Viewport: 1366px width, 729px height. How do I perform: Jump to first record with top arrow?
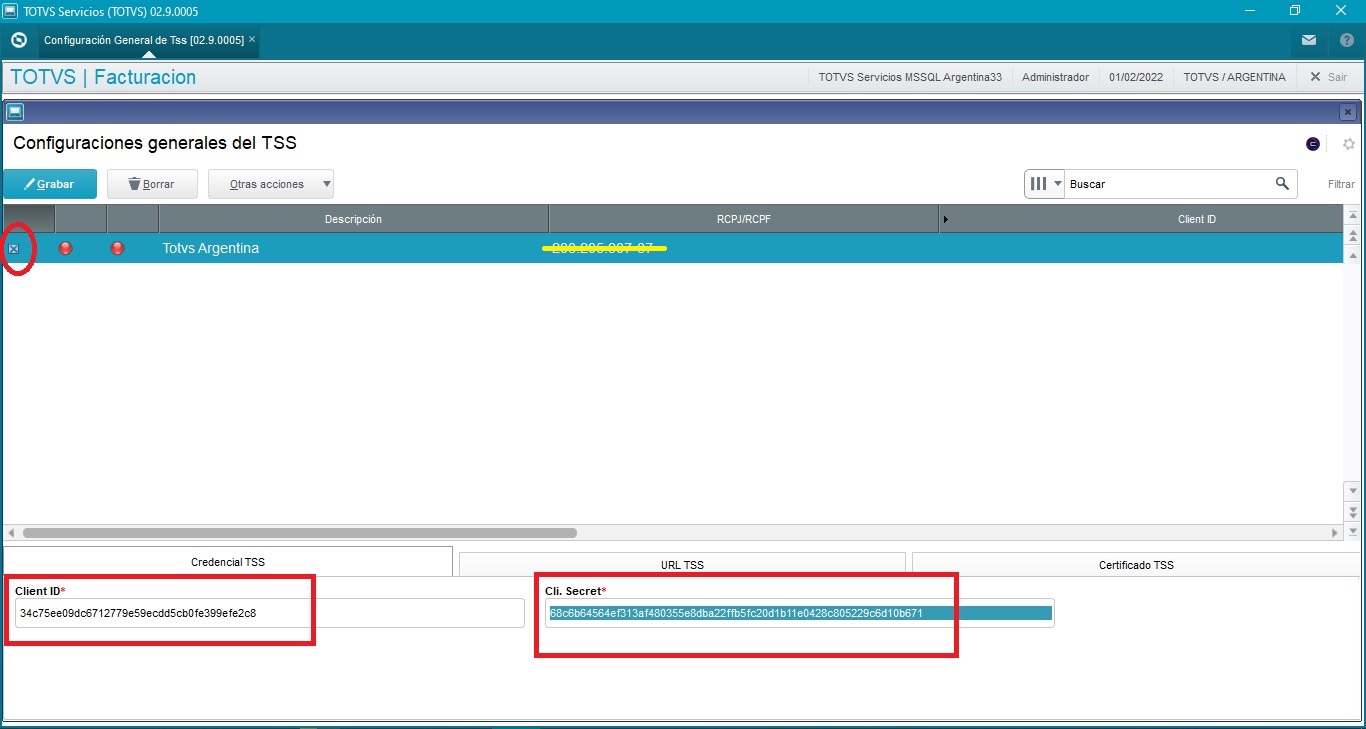pyautogui.click(x=1353, y=216)
